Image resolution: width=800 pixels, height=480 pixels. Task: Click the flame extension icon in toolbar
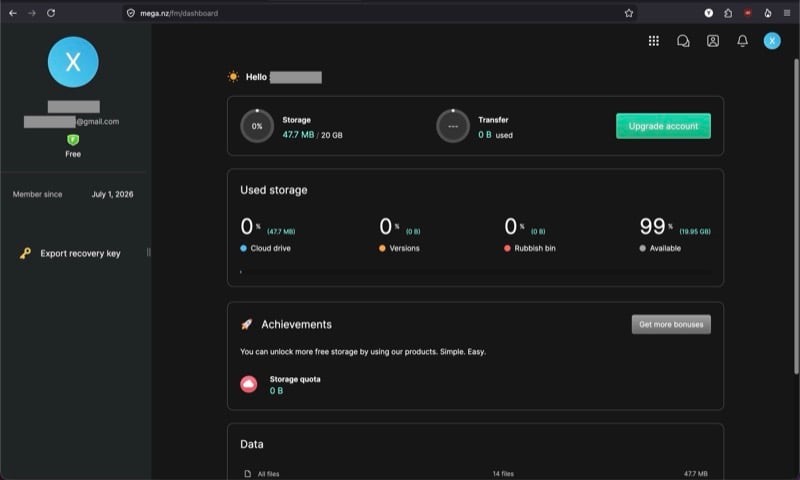(767, 13)
